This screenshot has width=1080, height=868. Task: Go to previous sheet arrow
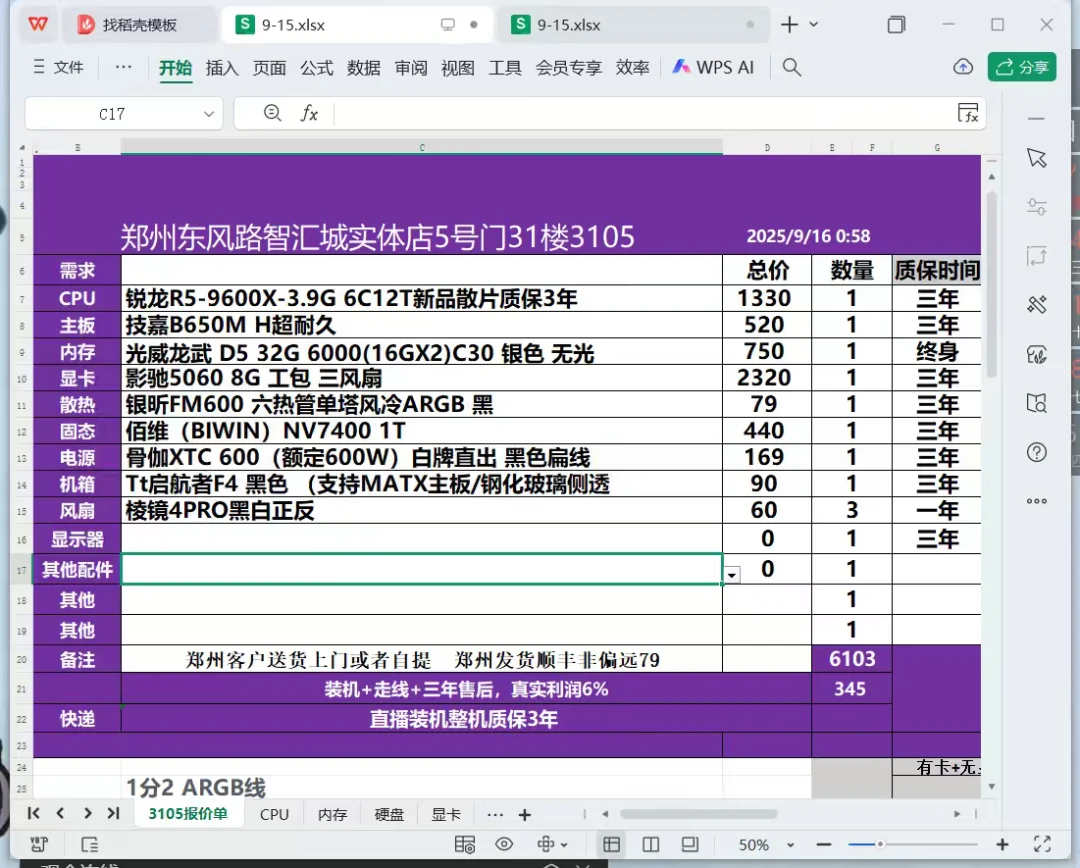click(61, 814)
